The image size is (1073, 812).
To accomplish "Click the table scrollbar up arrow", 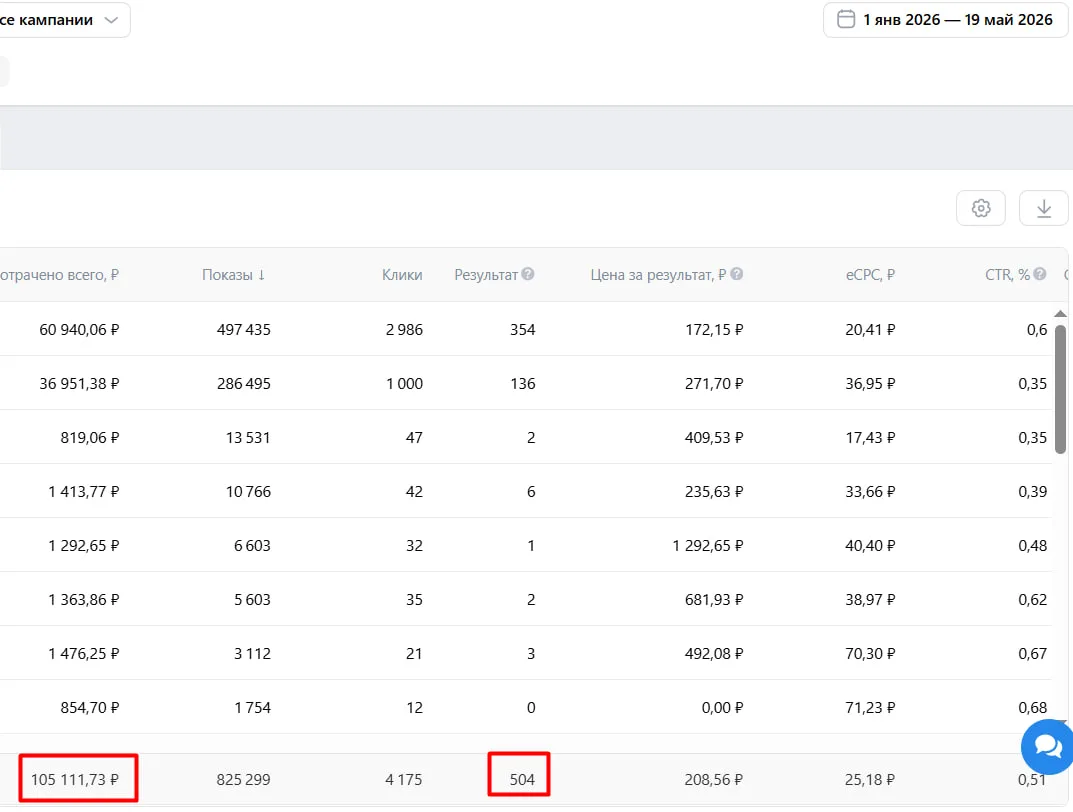I will [1060, 314].
